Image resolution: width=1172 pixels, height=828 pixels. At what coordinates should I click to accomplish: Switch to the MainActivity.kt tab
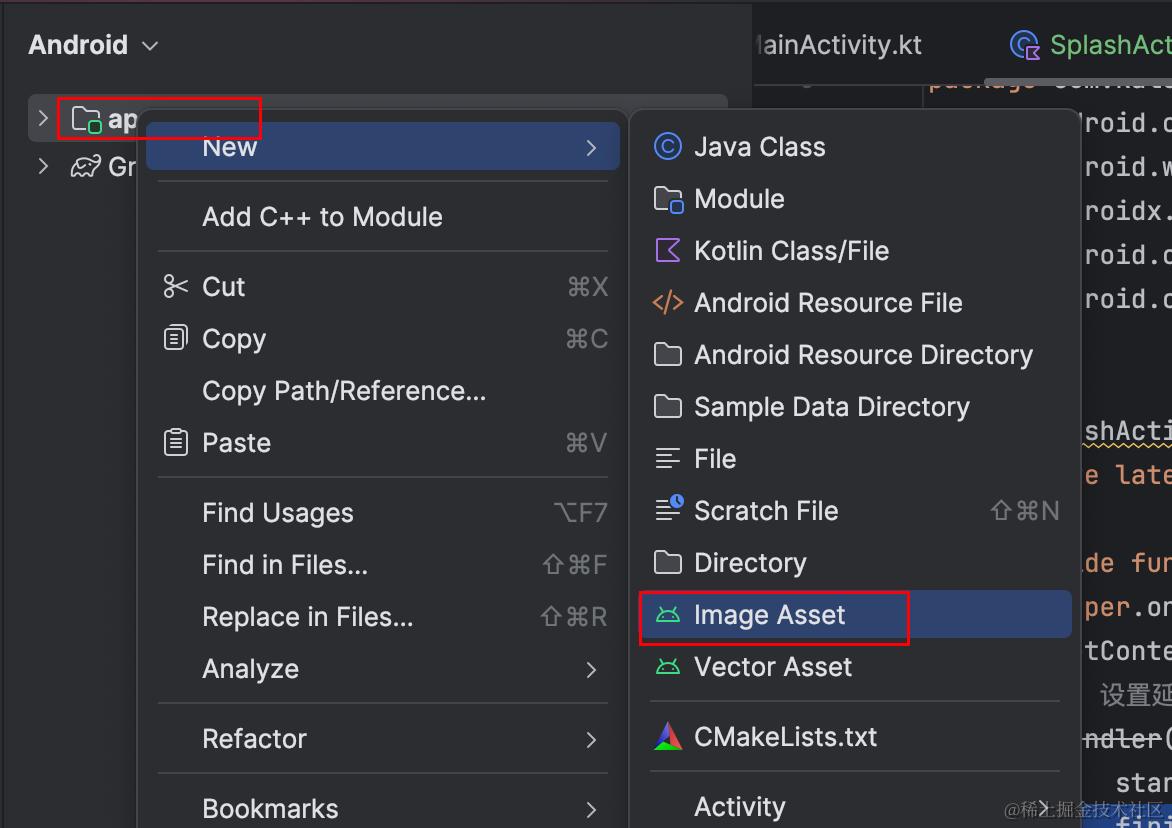840,45
